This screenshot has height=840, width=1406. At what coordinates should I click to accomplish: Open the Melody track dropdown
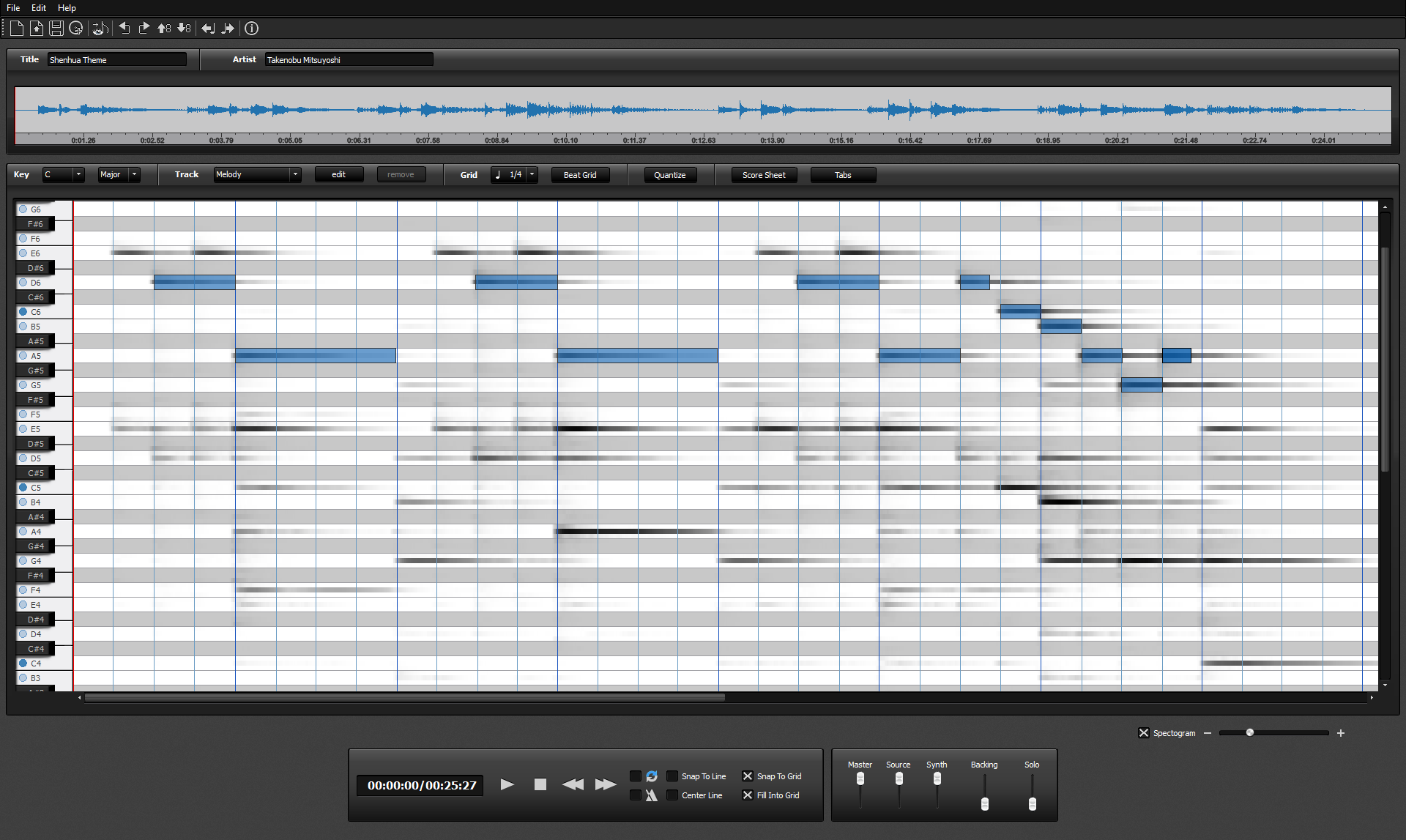click(295, 174)
